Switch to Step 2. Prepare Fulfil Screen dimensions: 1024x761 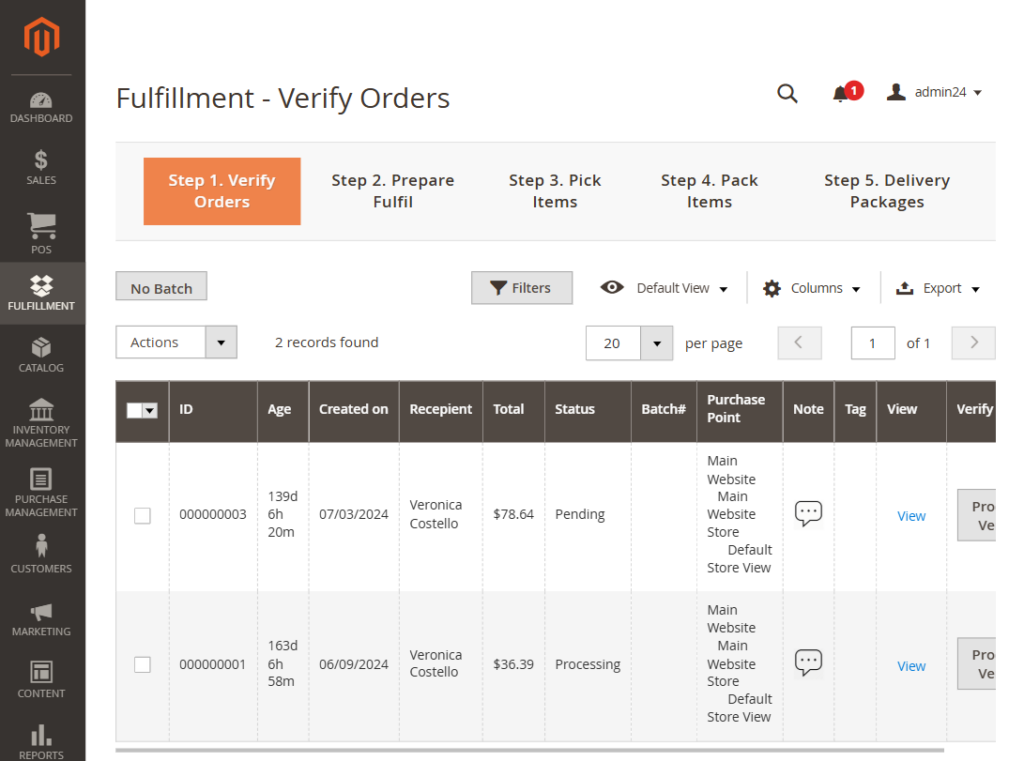(x=393, y=191)
